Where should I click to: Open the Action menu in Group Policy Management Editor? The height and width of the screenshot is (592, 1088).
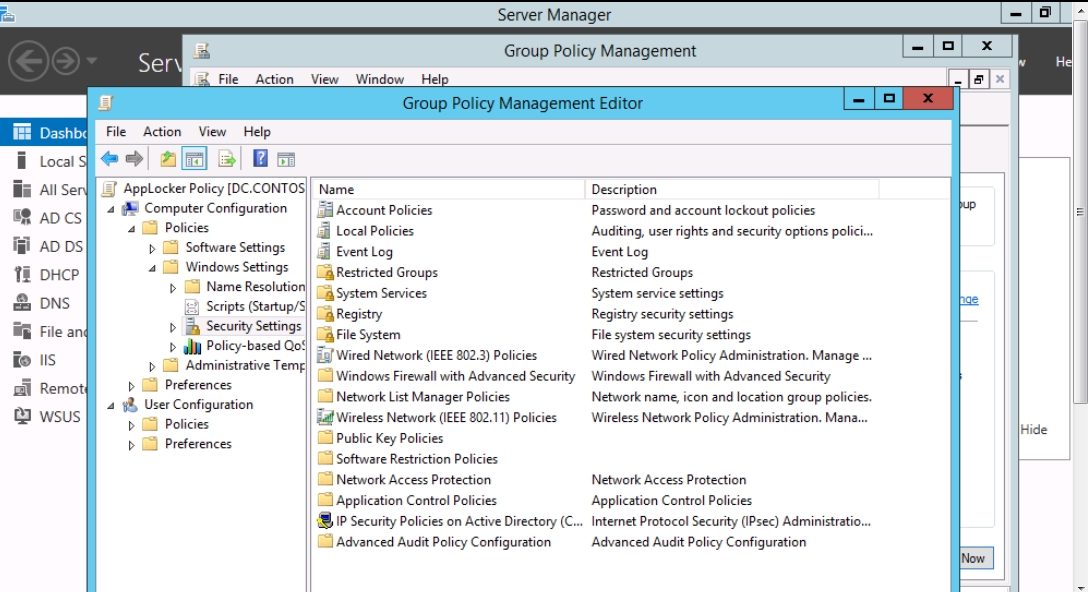click(x=162, y=131)
